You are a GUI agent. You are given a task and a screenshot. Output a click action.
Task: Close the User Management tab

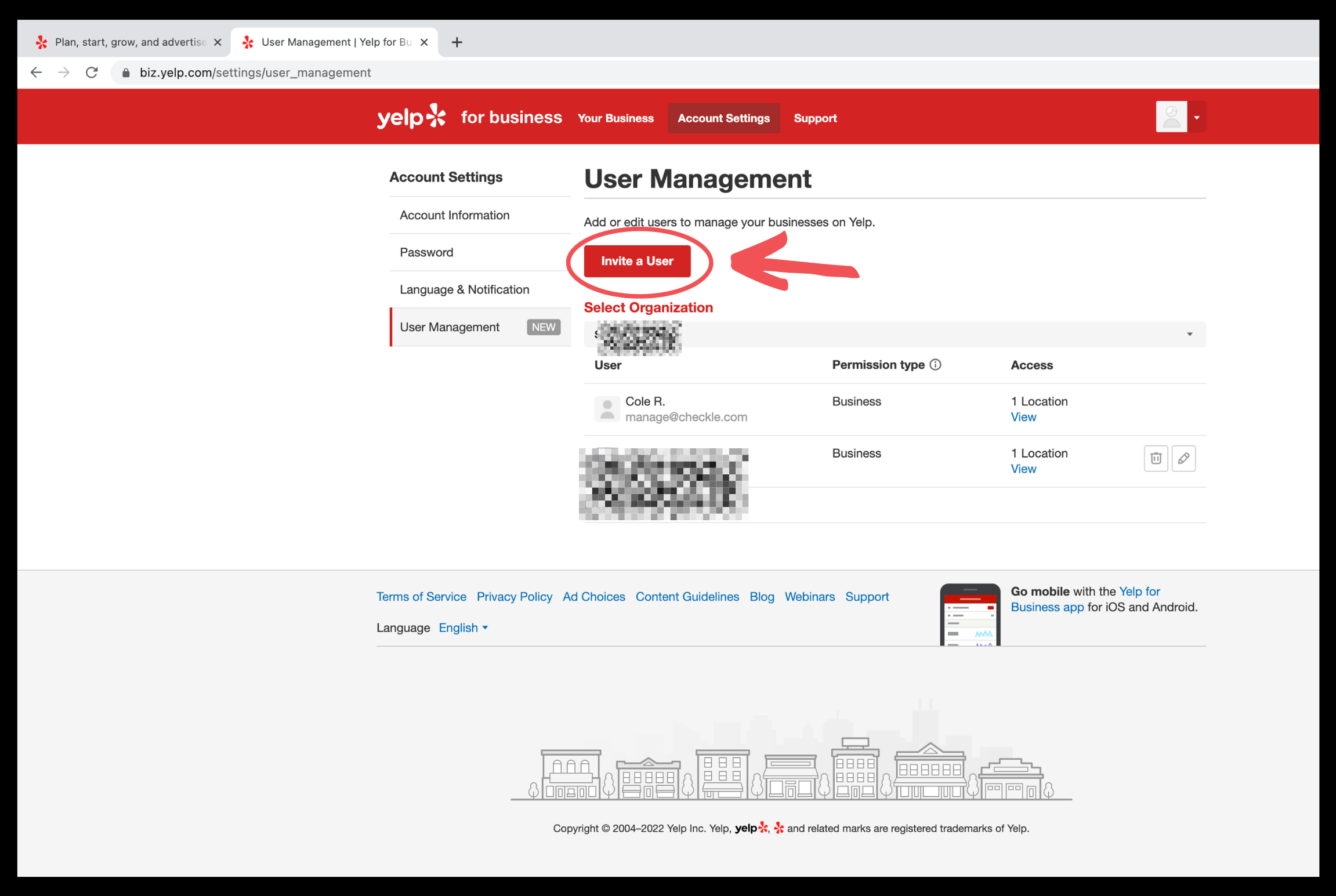[424, 42]
